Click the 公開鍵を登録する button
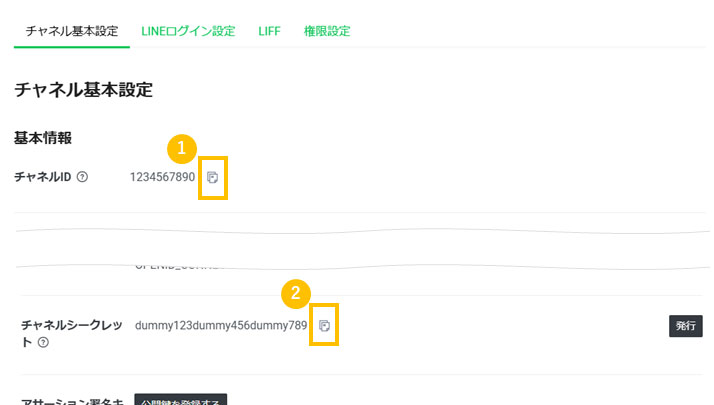This screenshot has width=714, height=405. pos(181,400)
